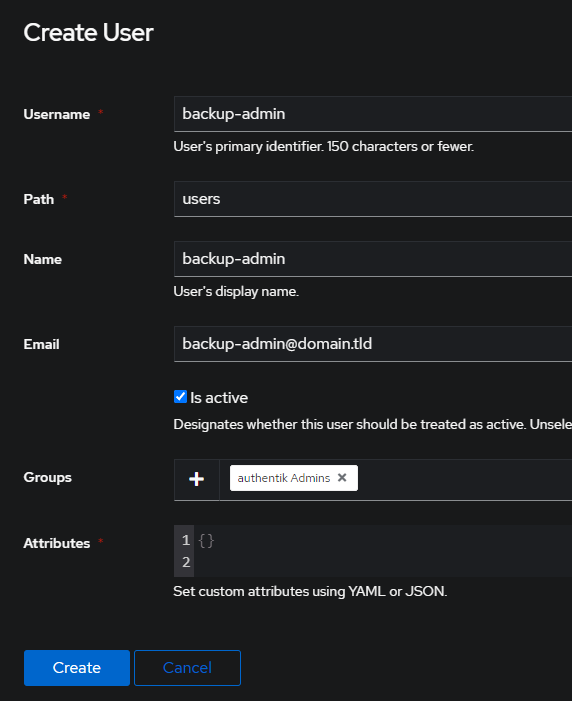Remove the authentik Admins group chip
This screenshot has width=572, height=701.
coord(342,477)
